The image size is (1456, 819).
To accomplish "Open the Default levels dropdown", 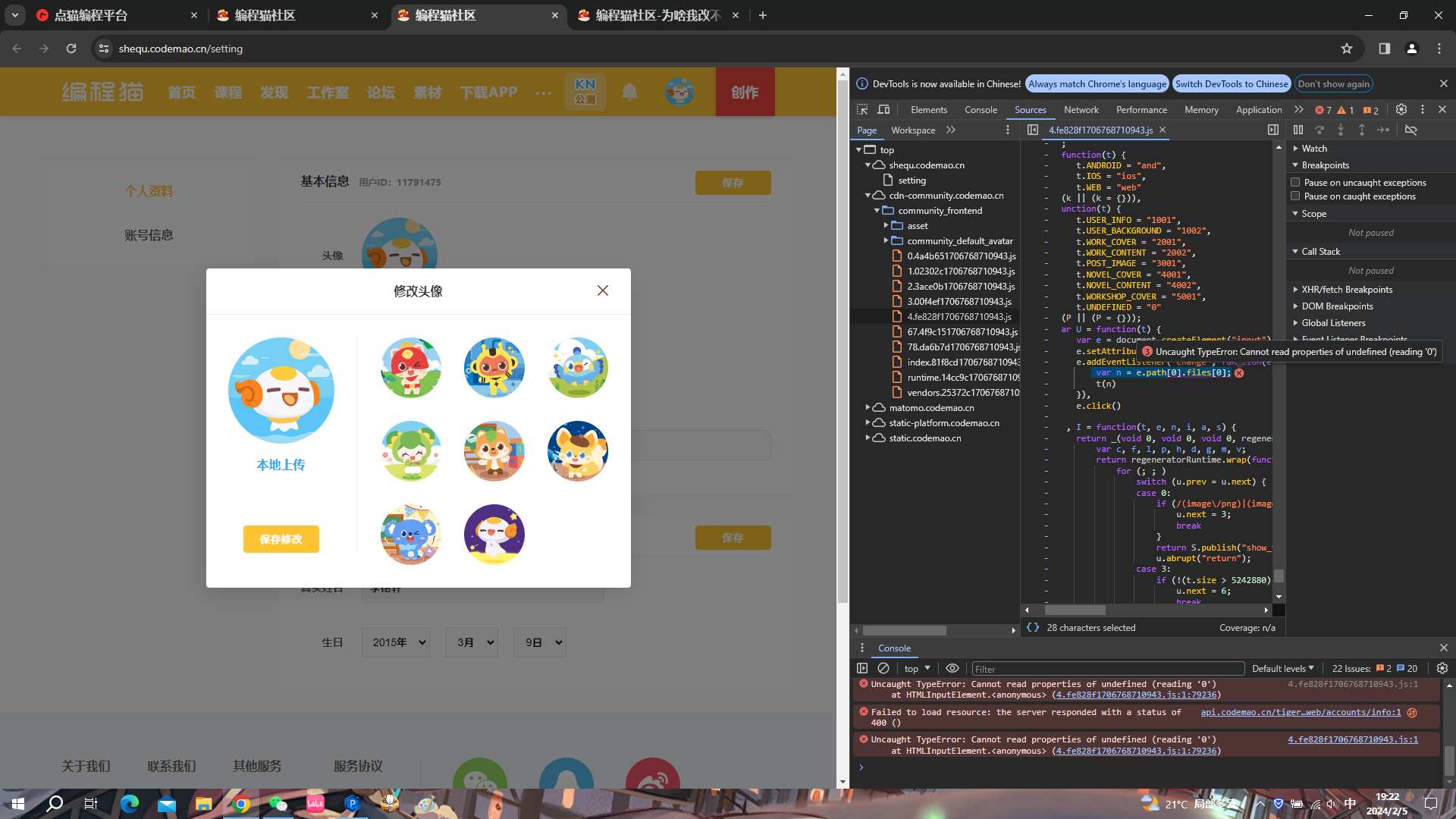I will 1282,668.
